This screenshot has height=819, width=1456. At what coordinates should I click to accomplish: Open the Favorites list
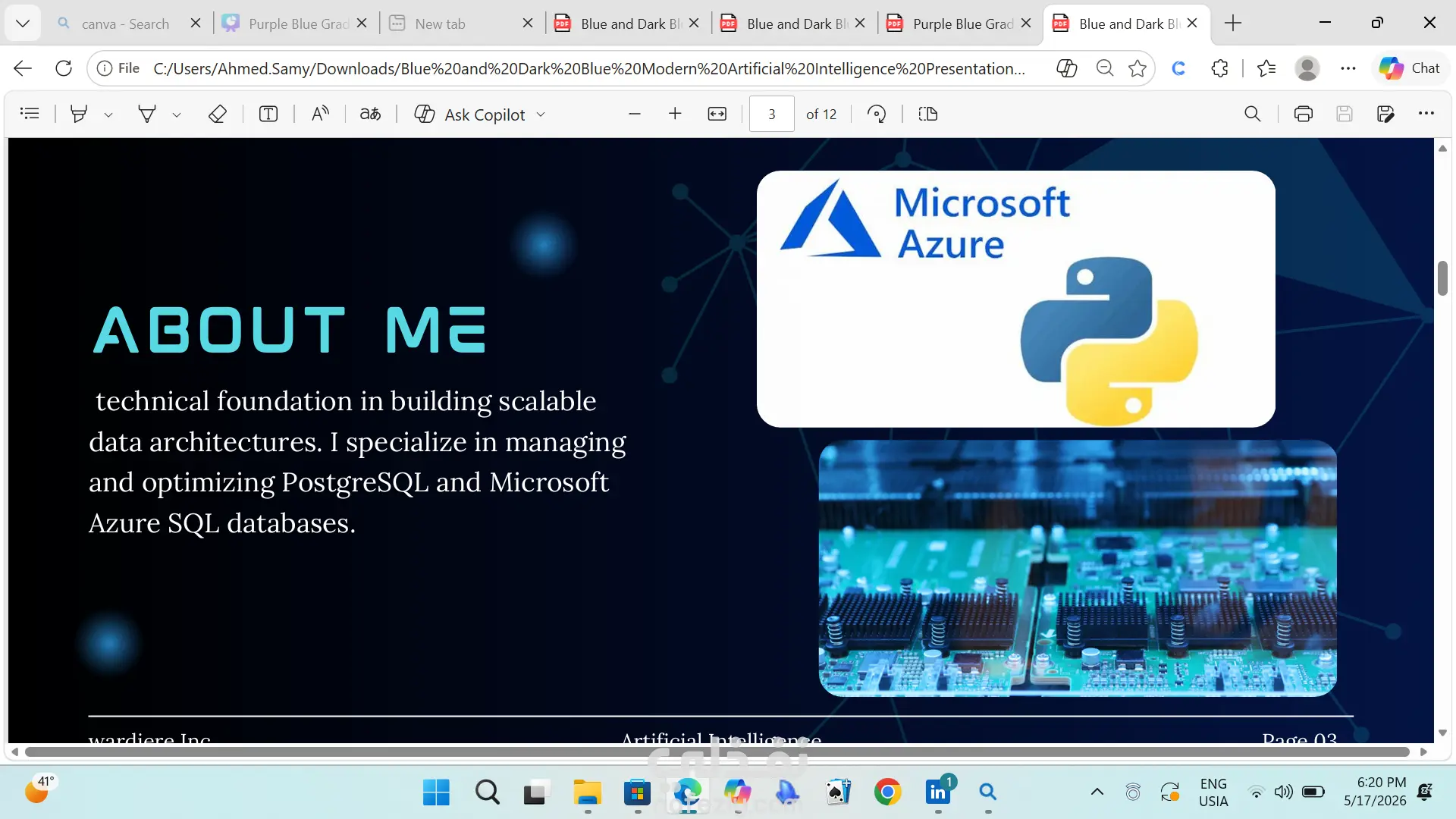(1266, 68)
